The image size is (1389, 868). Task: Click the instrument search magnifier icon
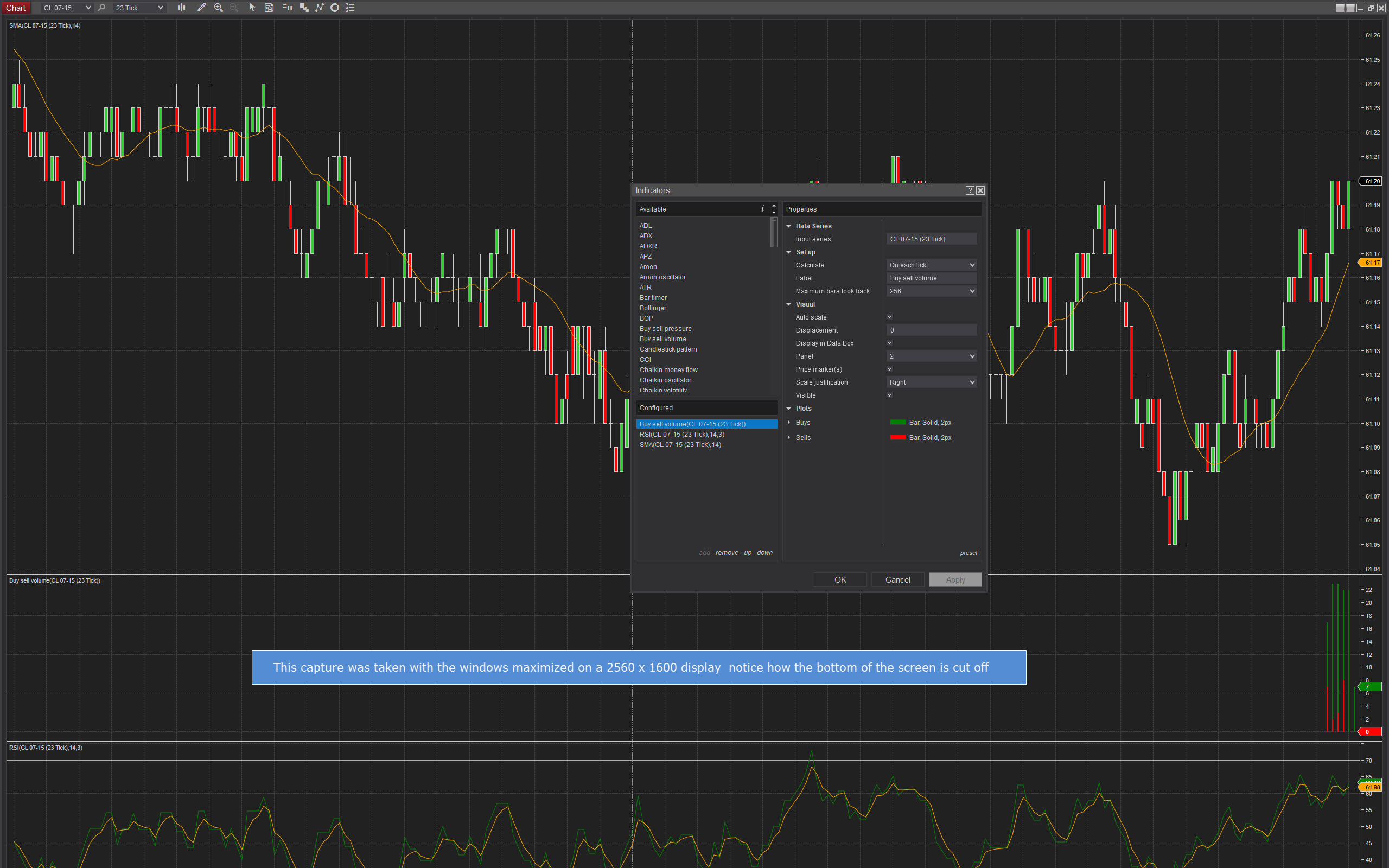pos(102,8)
